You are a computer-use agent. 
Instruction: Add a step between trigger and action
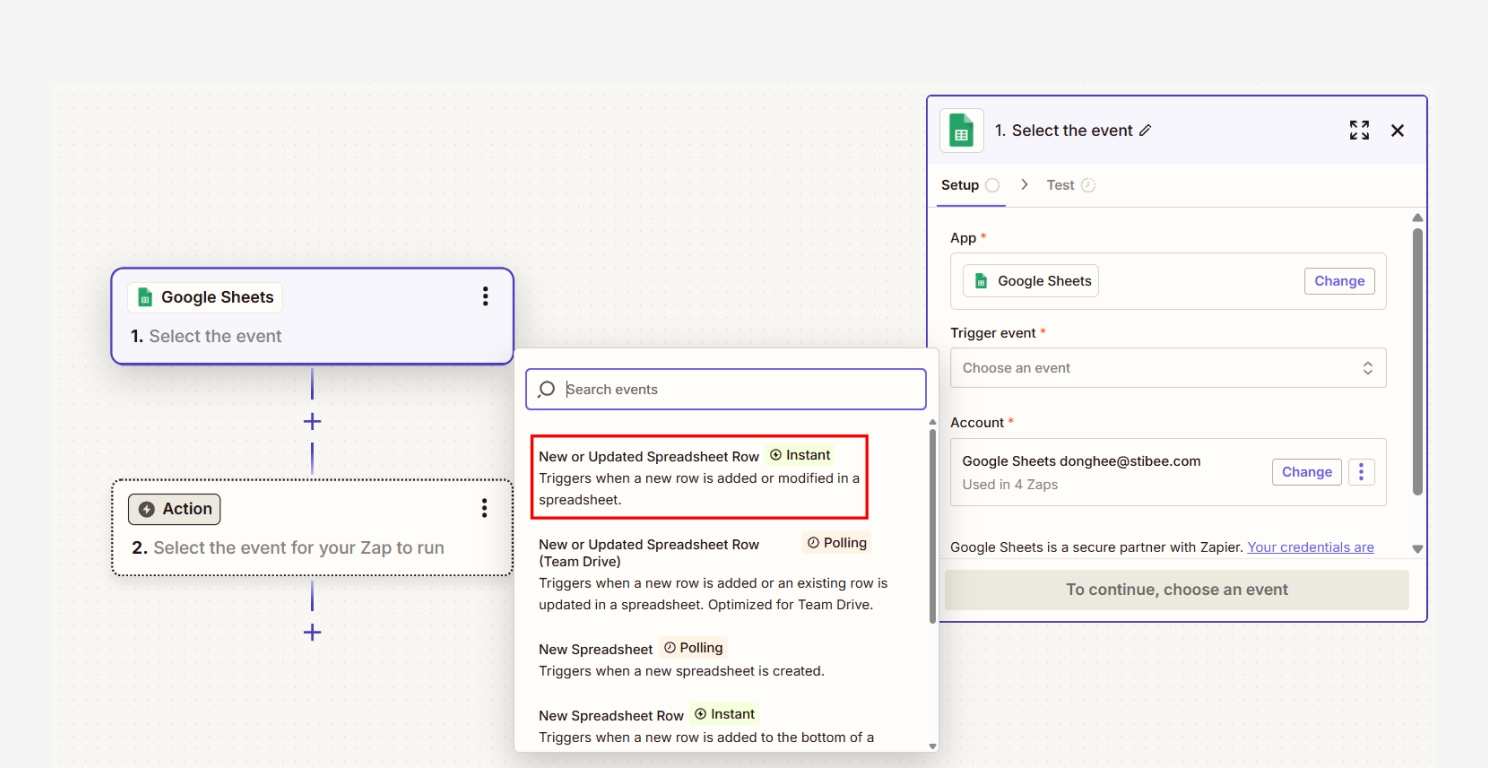(312, 421)
